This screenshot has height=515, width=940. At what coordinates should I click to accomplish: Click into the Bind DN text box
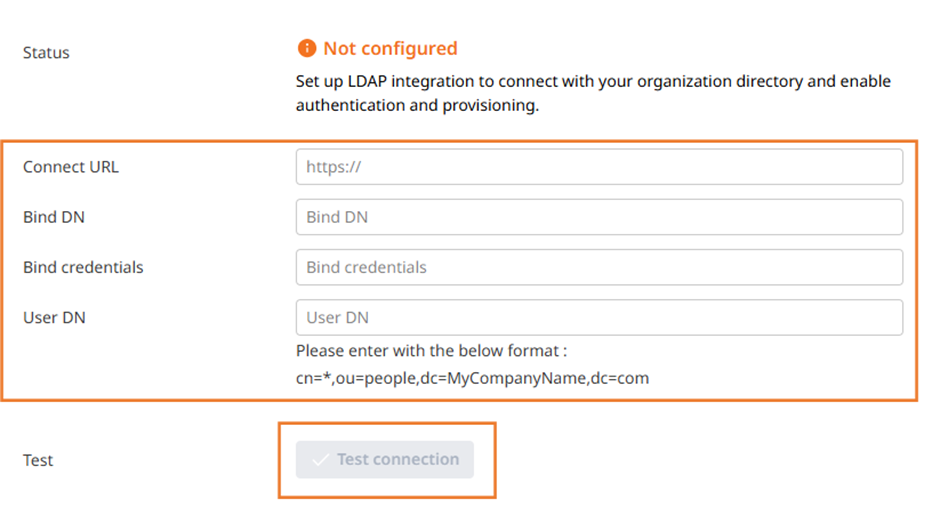click(x=599, y=217)
